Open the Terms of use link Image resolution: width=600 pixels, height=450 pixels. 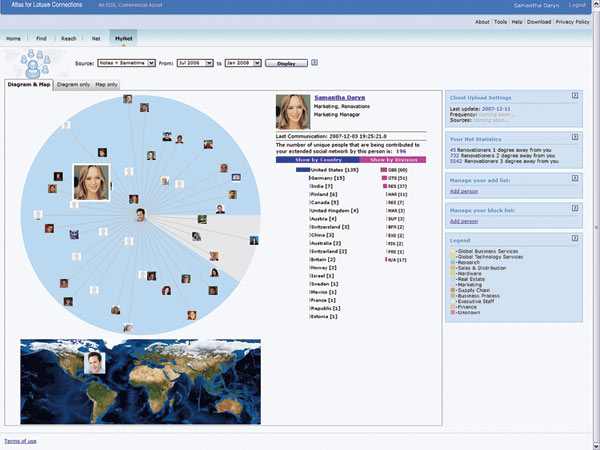click(20, 441)
